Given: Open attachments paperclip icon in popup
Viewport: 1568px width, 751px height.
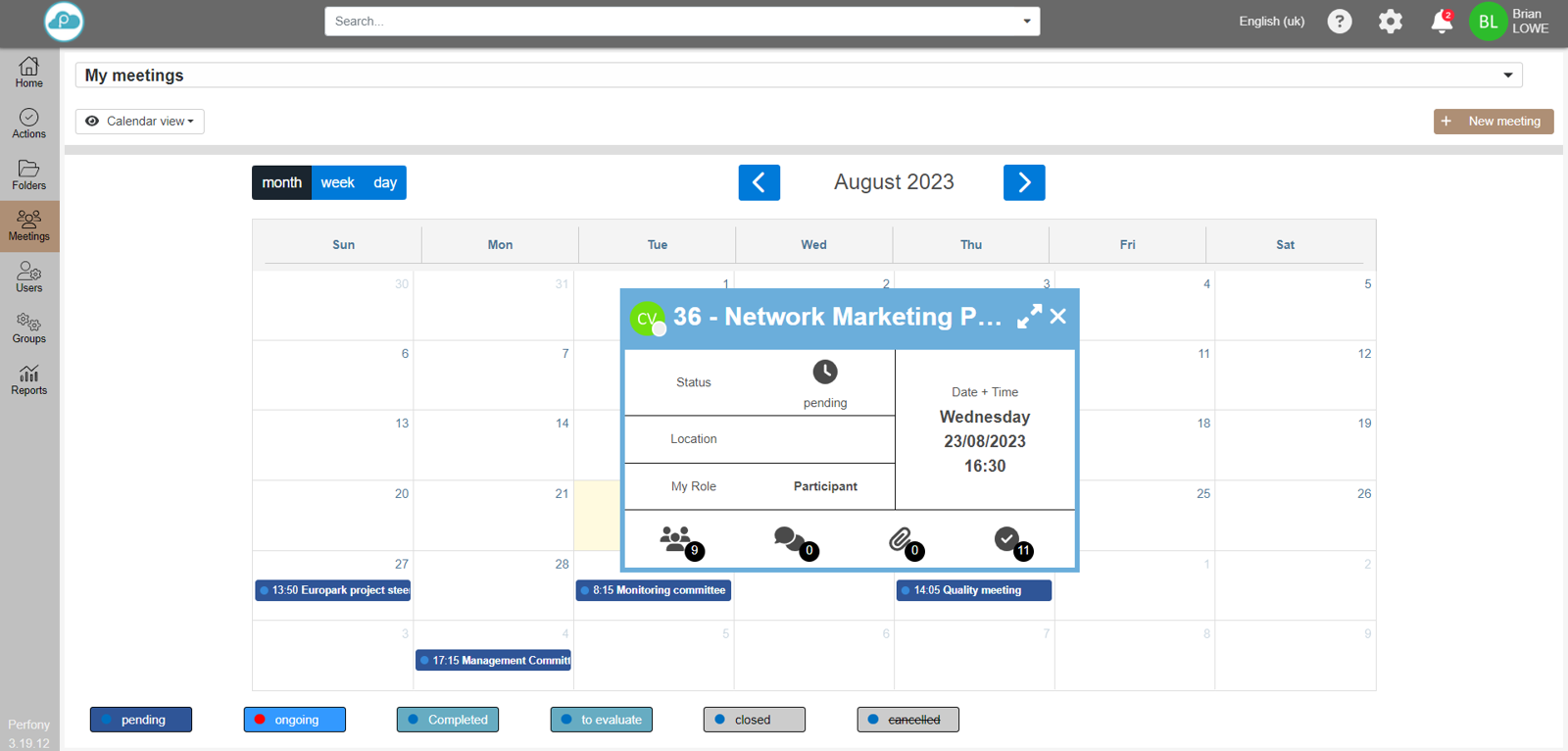Looking at the screenshot, I should [900, 538].
